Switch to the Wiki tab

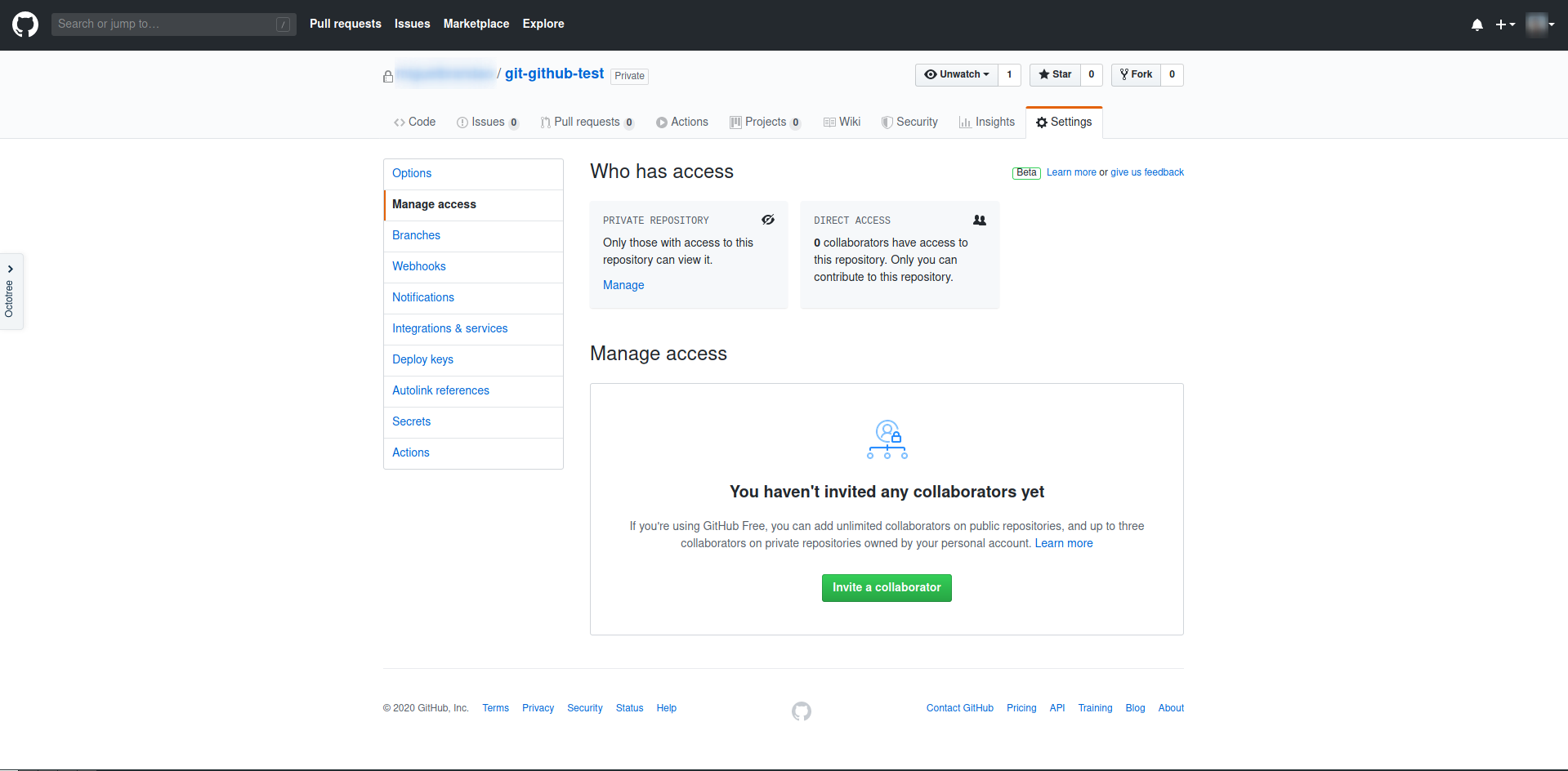[842, 122]
